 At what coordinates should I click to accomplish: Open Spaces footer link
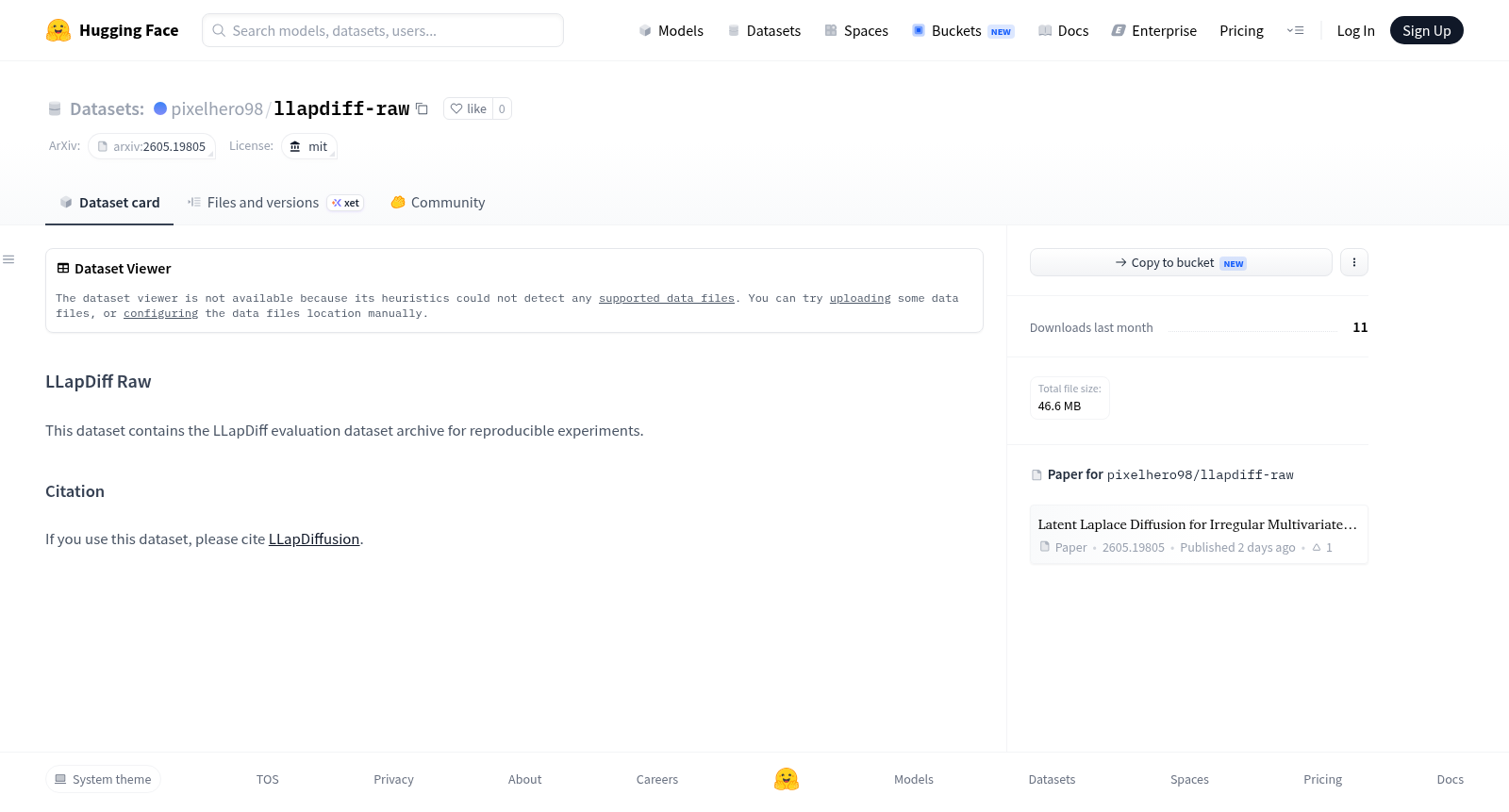1189,779
